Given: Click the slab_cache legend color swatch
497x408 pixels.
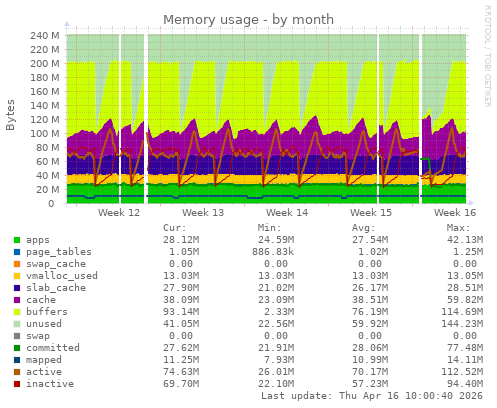Looking at the screenshot, I should 17,288.
